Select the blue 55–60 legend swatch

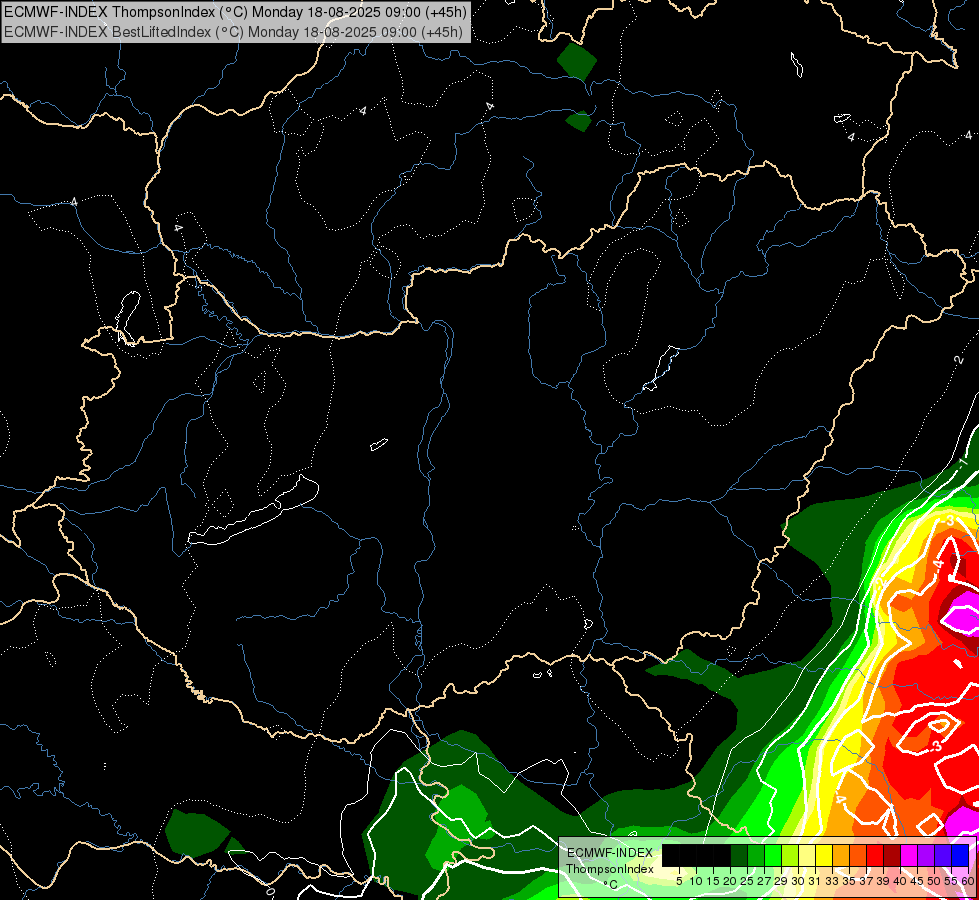(x=960, y=855)
